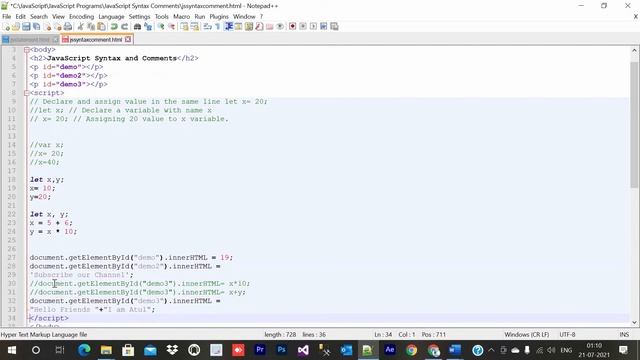The width and height of the screenshot is (640, 360).
Task: Start macro recording with the red record icon
Action: click(292, 27)
